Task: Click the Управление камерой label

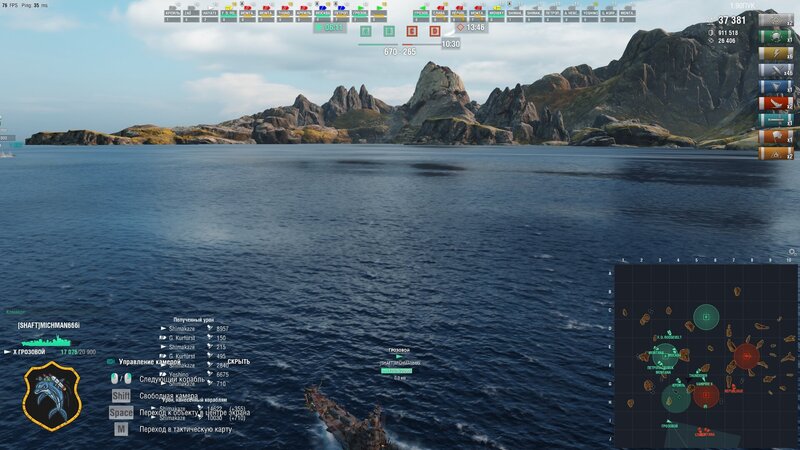Action: 149,362
